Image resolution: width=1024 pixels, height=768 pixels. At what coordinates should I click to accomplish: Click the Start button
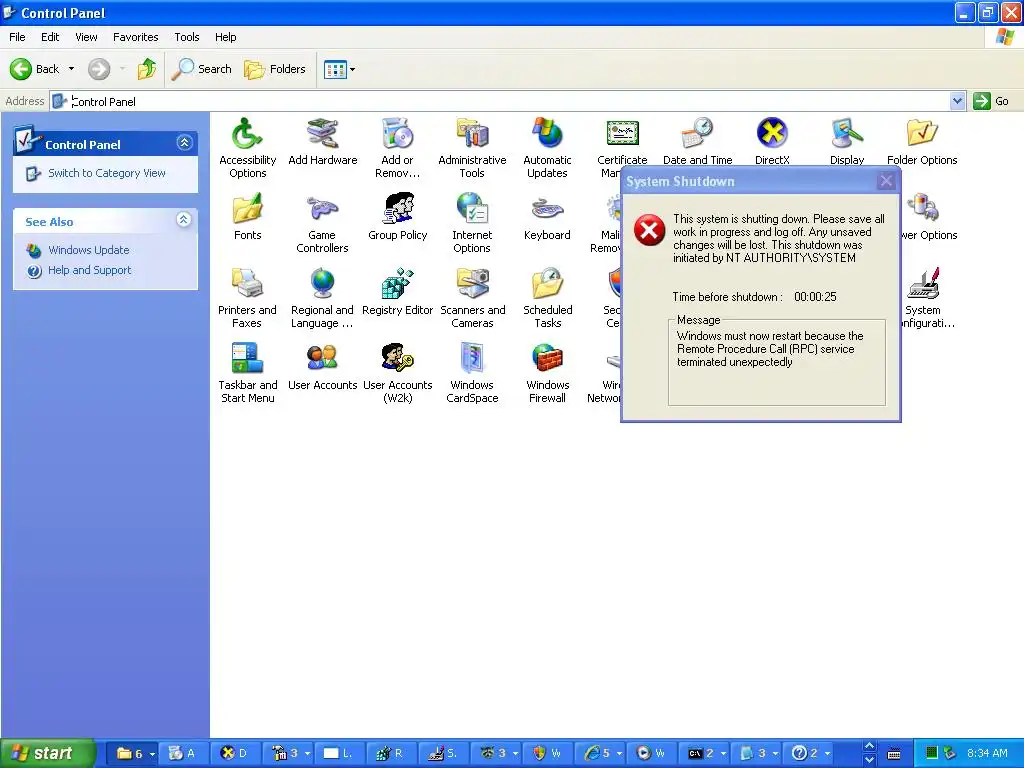coord(48,753)
